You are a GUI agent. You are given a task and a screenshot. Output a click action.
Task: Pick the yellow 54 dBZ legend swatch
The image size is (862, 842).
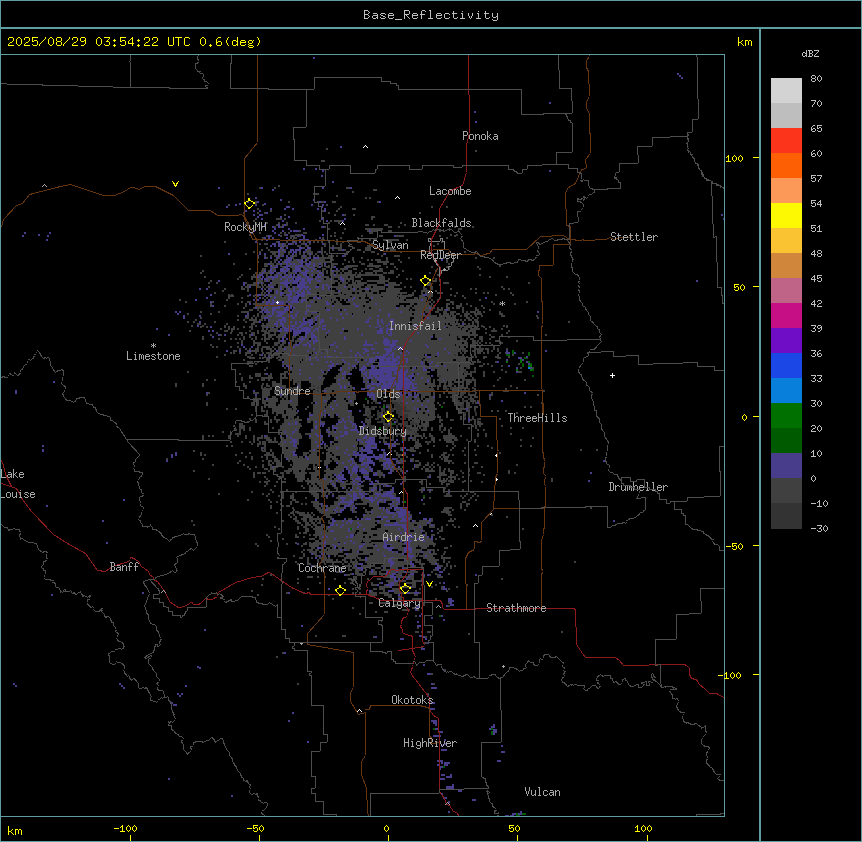(786, 215)
